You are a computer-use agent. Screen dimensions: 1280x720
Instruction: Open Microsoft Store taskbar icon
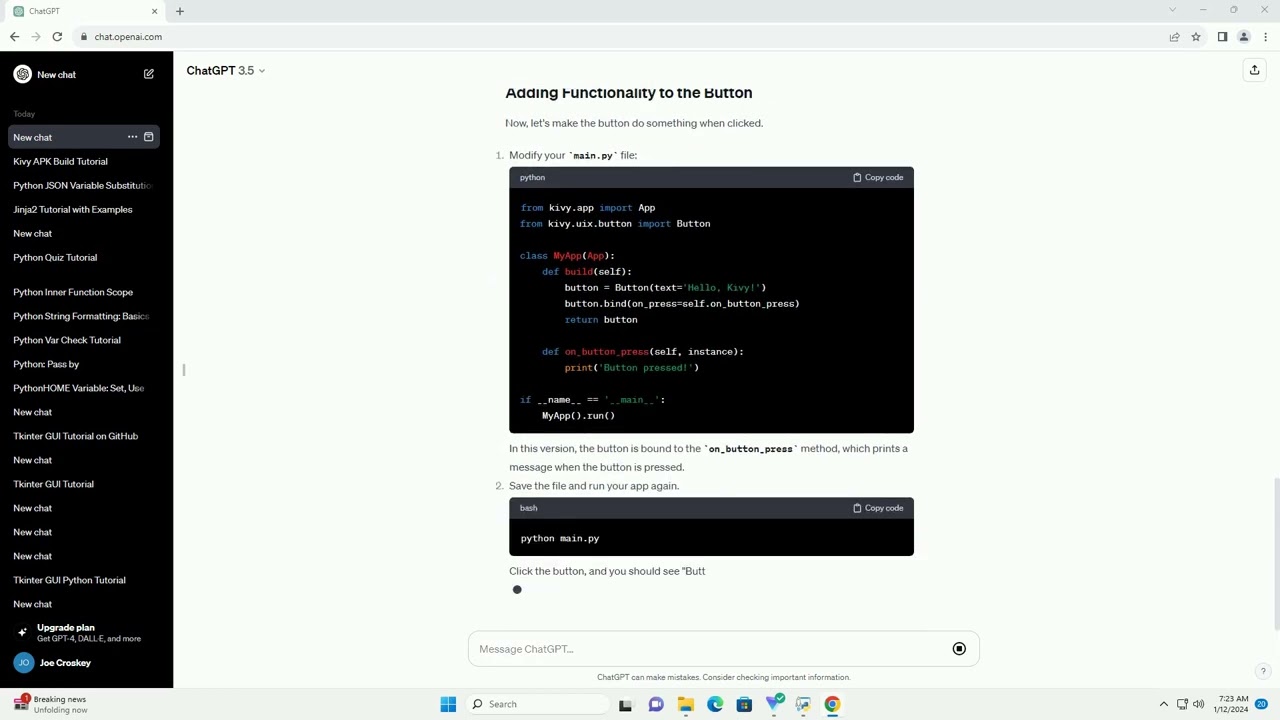pos(744,704)
